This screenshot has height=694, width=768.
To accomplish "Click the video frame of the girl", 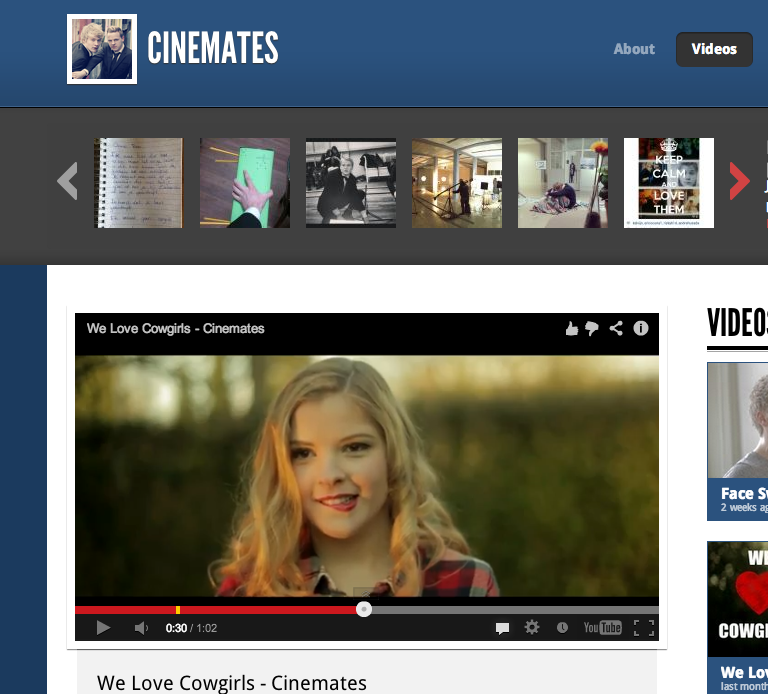I will coord(366,476).
